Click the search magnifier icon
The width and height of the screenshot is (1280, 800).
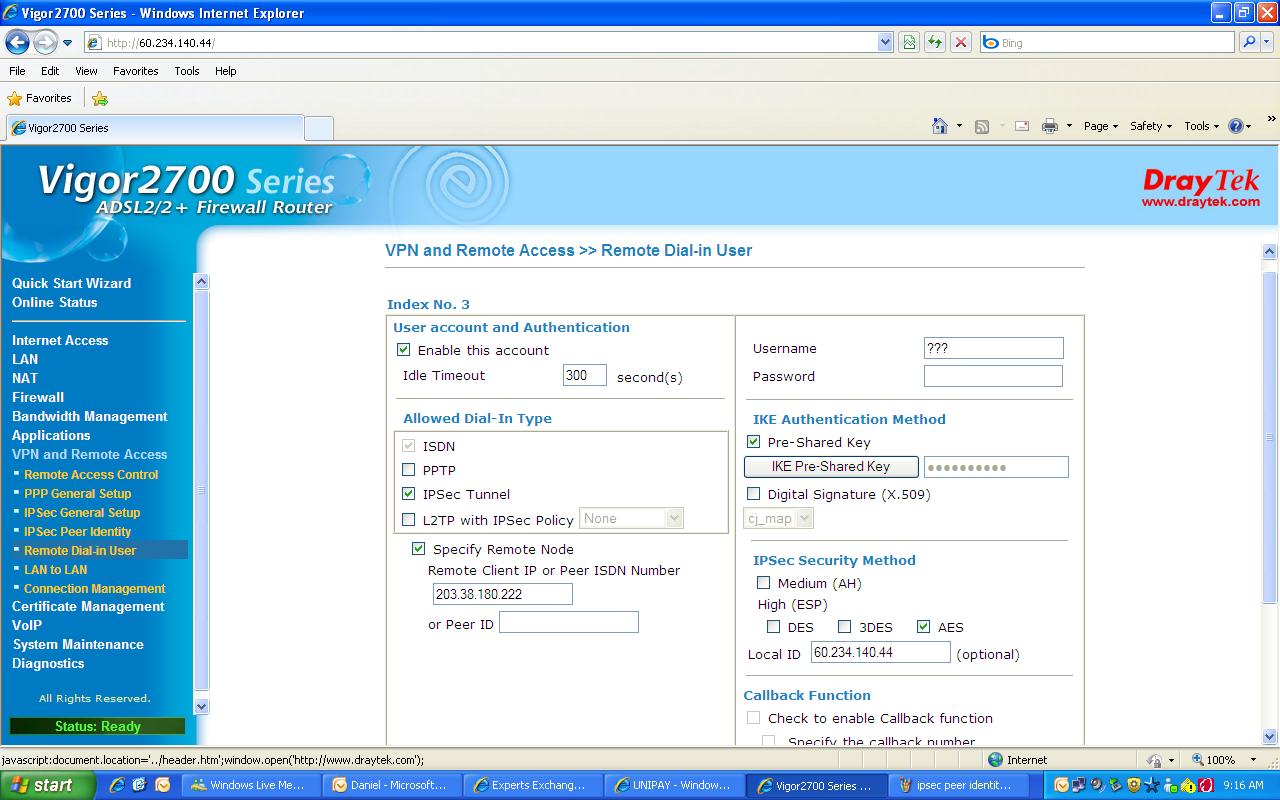[1247, 42]
